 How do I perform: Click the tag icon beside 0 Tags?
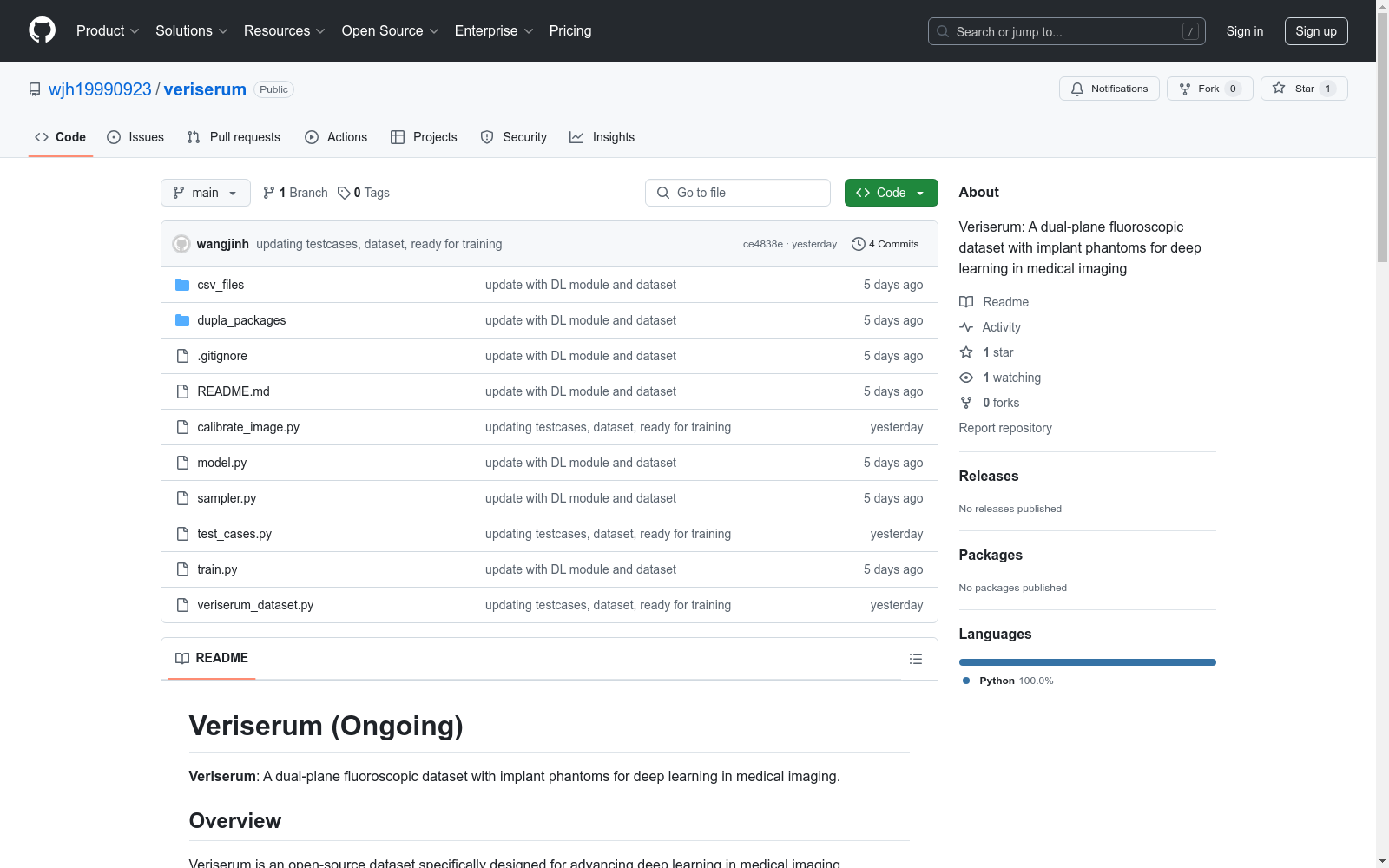pos(344,193)
